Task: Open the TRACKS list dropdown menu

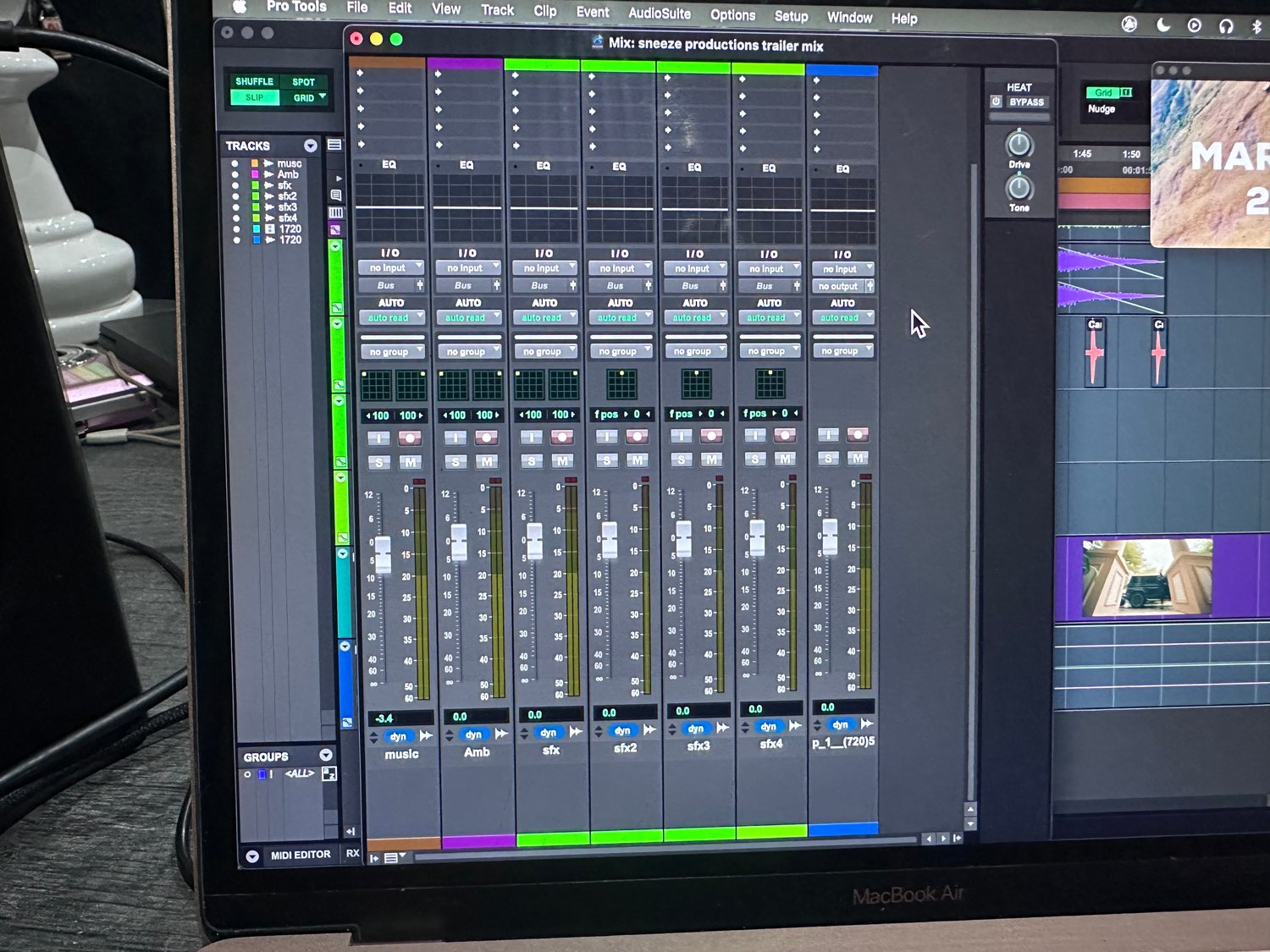Action: pos(311,146)
